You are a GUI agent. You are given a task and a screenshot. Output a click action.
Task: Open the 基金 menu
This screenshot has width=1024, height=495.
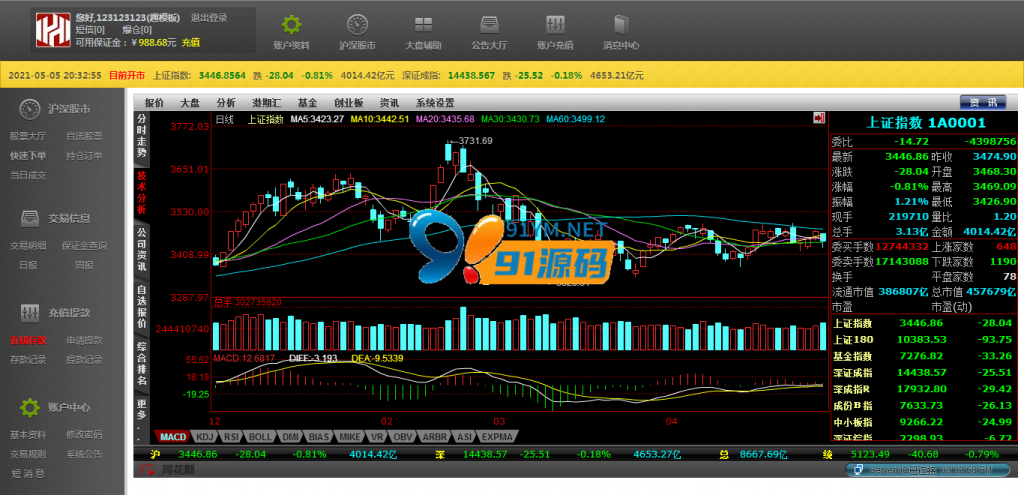click(307, 103)
